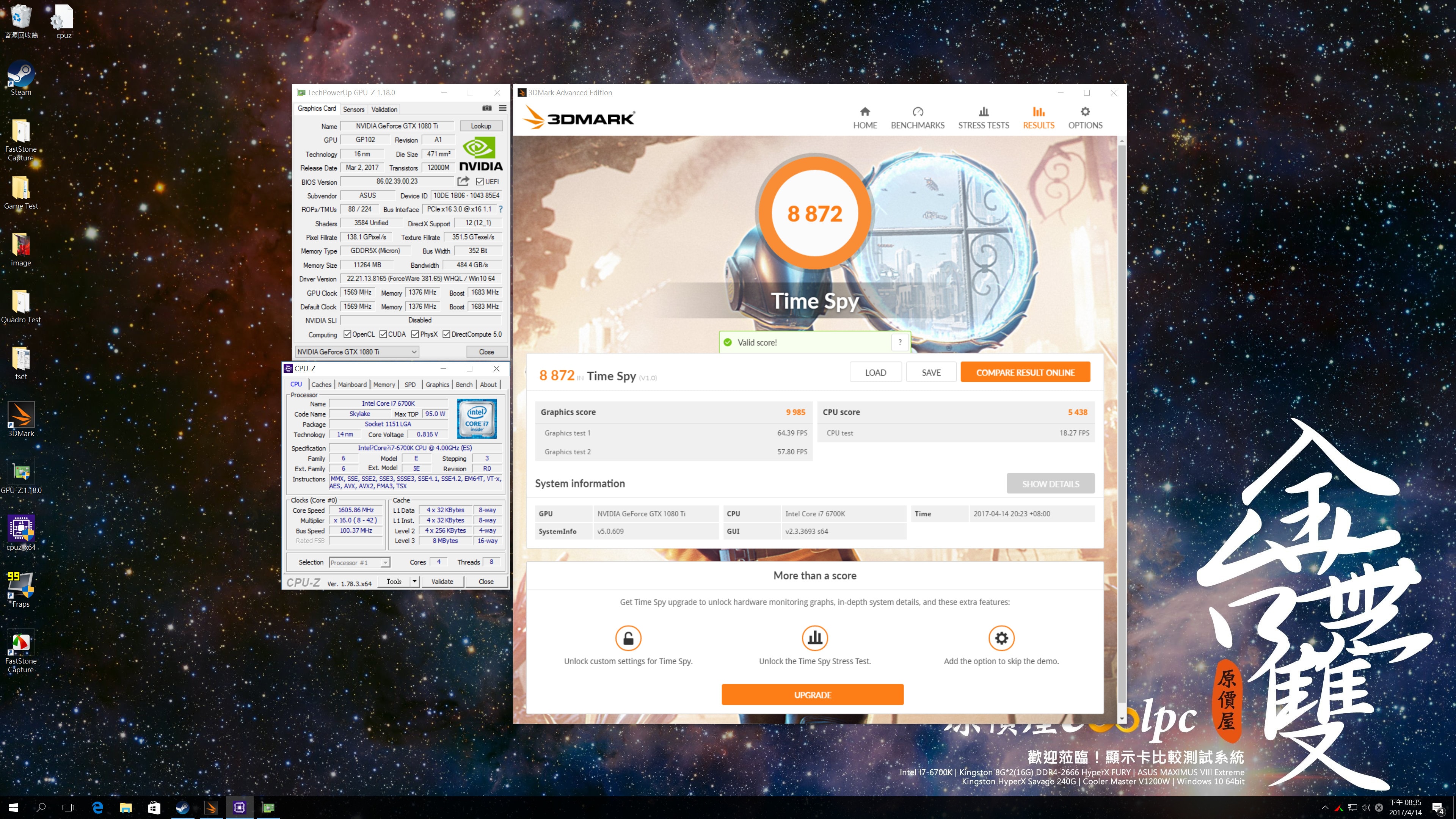The height and width of the screenshot is (819, 1456).
Task: Open the GPU-Z.1.18.0 desktop icon
Action: click(x=21, y=476)
